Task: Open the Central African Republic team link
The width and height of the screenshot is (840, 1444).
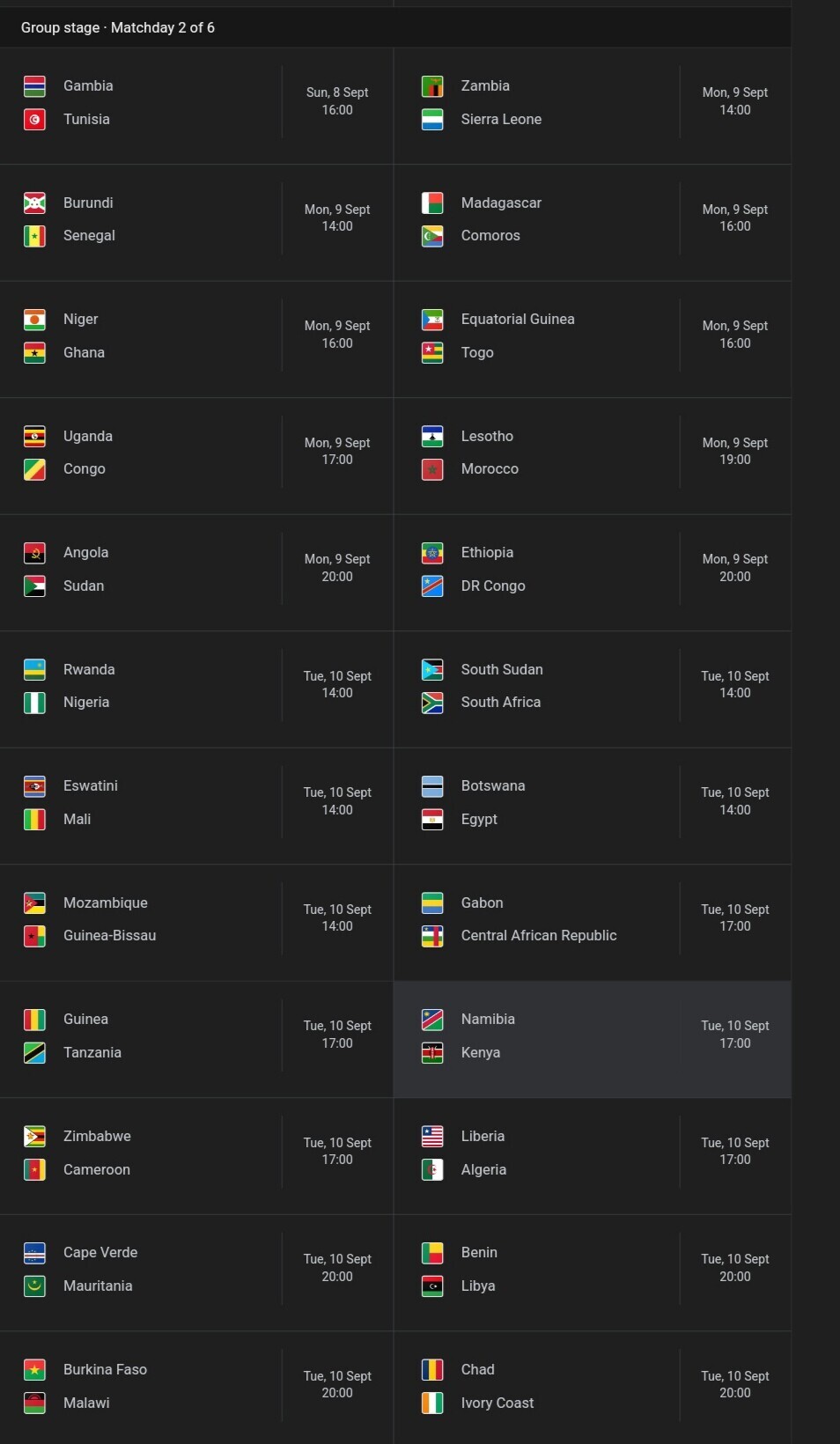Action: pyautogui.click(x=539, y=936)
